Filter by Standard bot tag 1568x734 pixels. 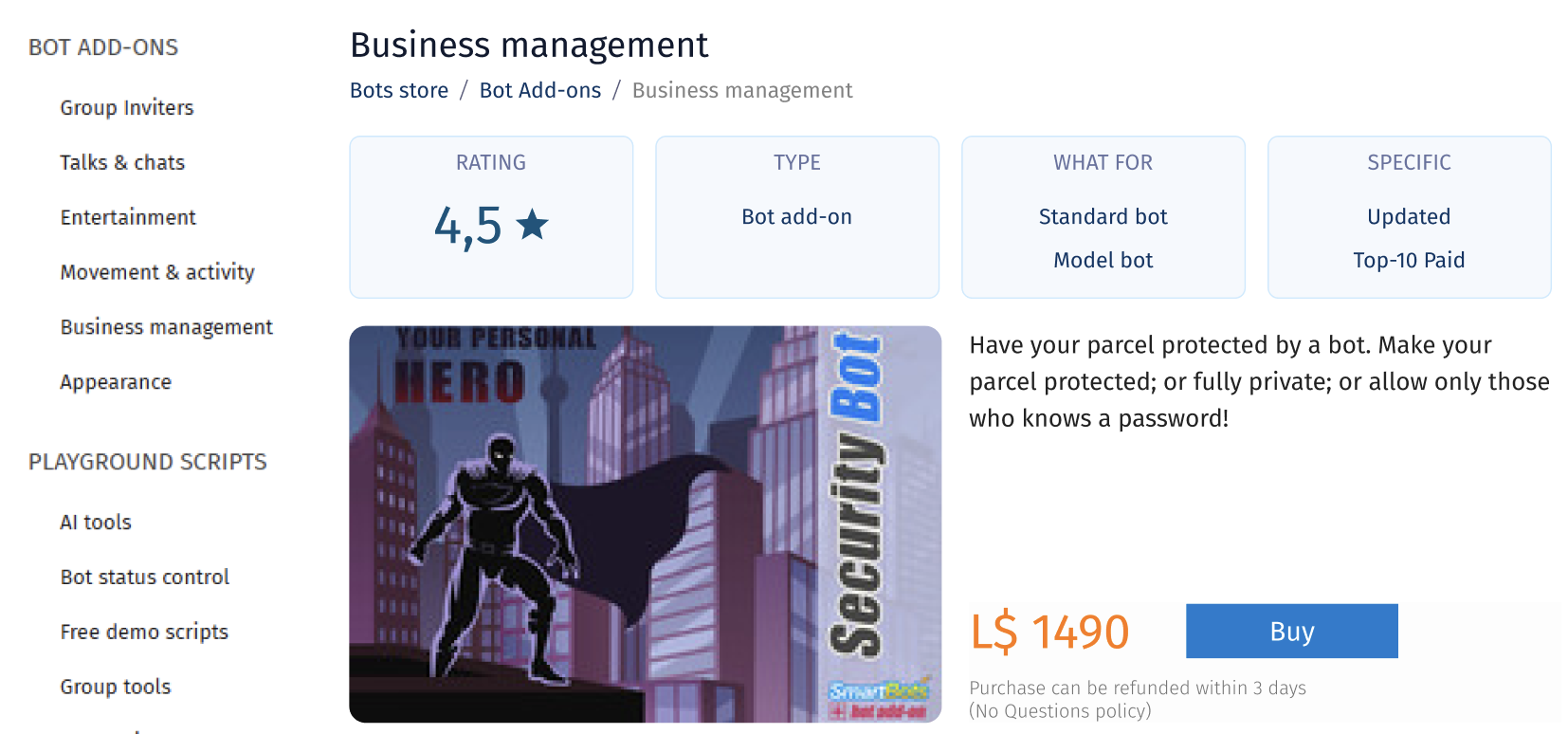1103,217
